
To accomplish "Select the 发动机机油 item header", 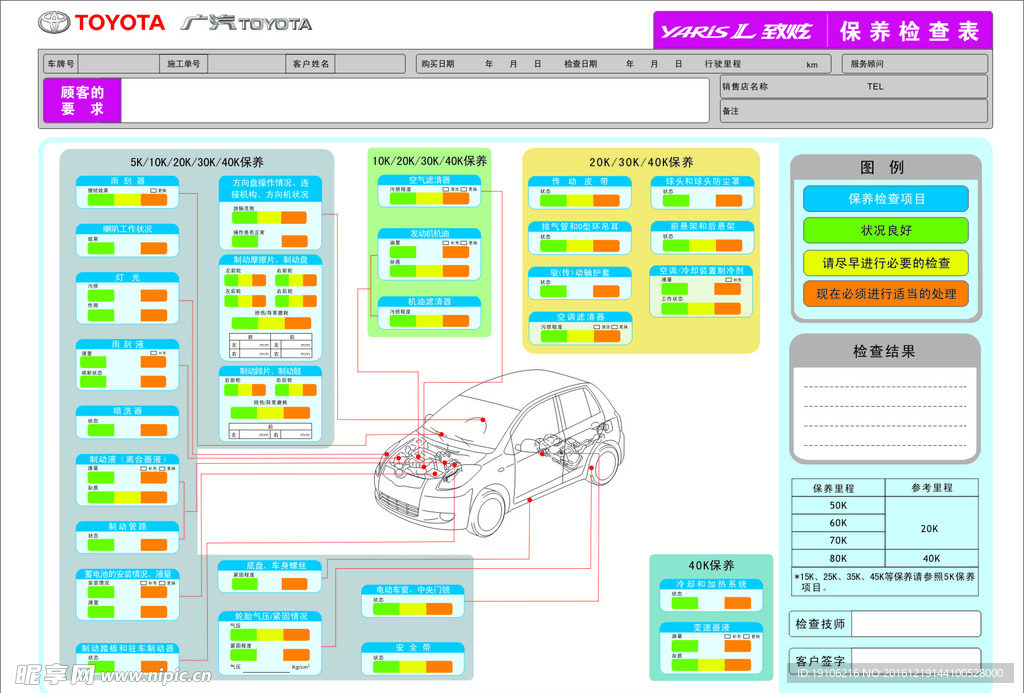I will pos(429,233).
